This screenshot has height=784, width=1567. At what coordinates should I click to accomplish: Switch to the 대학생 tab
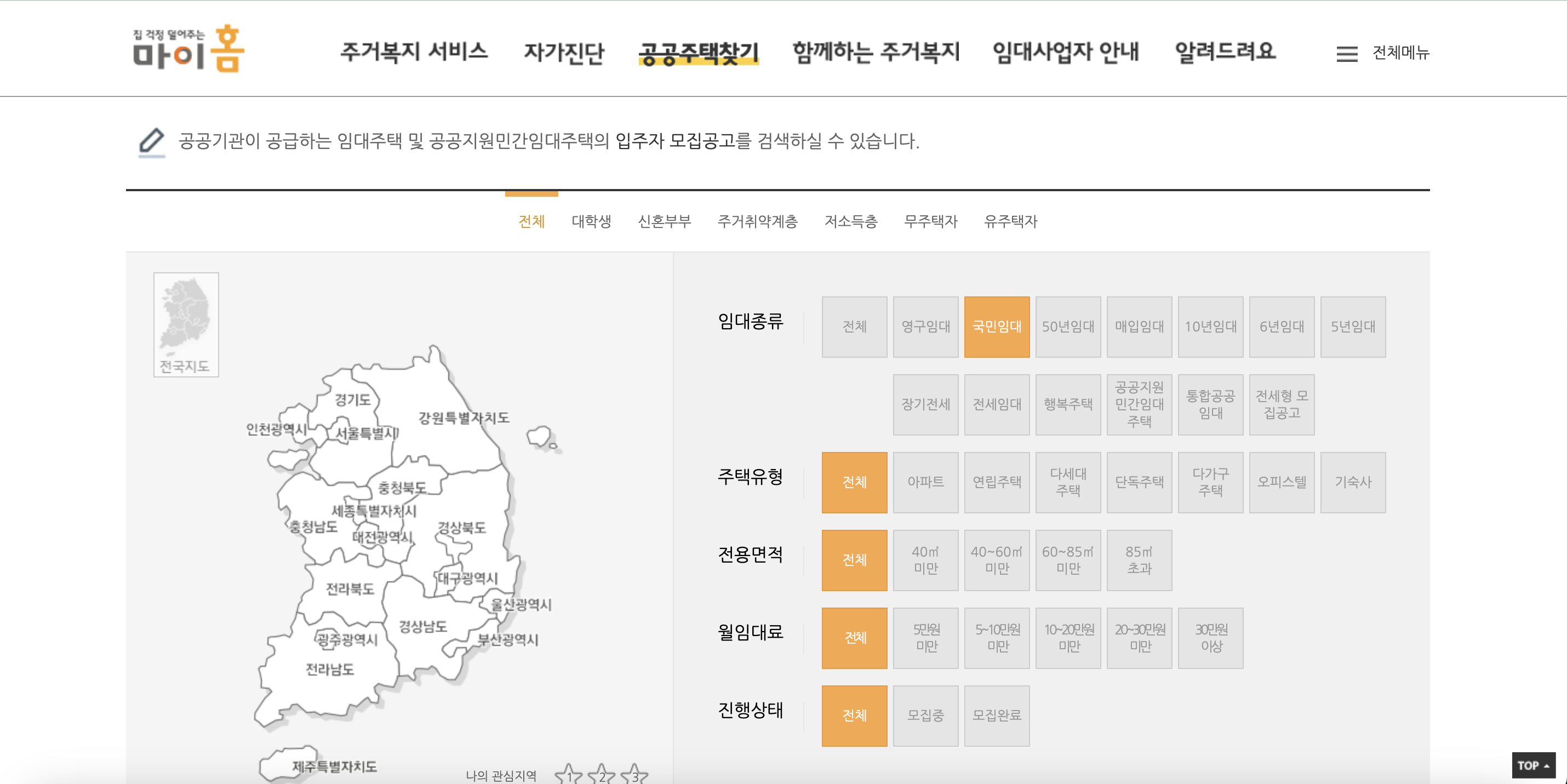[592, 221]
